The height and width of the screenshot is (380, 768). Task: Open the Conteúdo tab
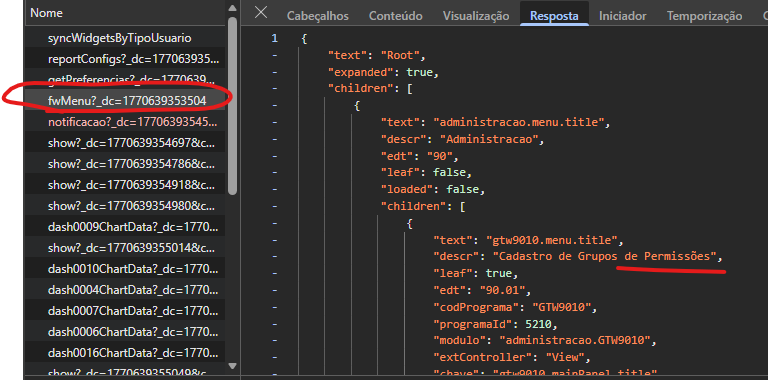[x=396, y=16]
